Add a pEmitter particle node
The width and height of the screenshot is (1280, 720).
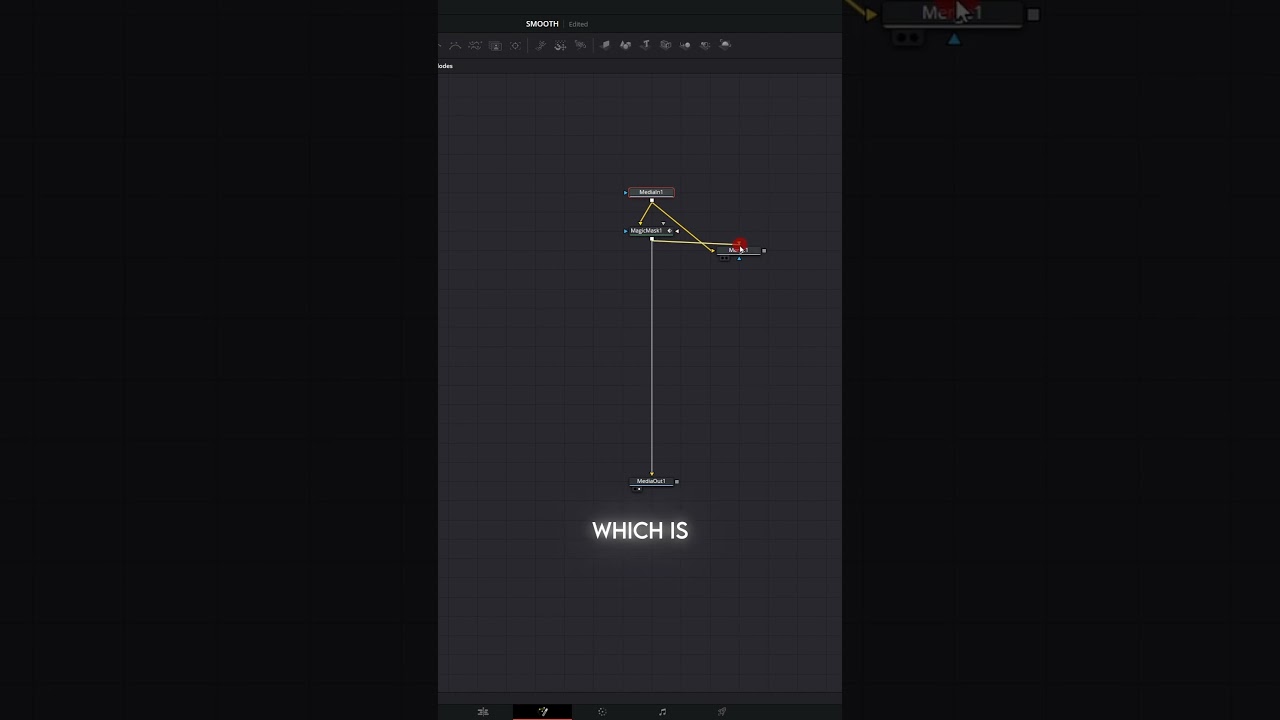541,45
